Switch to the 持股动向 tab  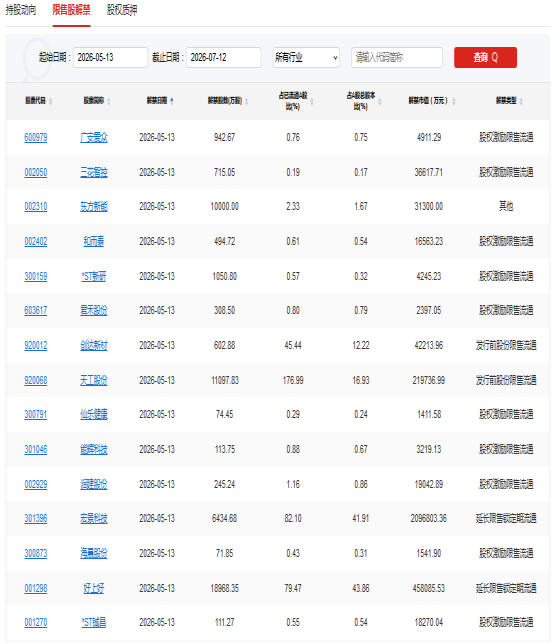(21, 10)
